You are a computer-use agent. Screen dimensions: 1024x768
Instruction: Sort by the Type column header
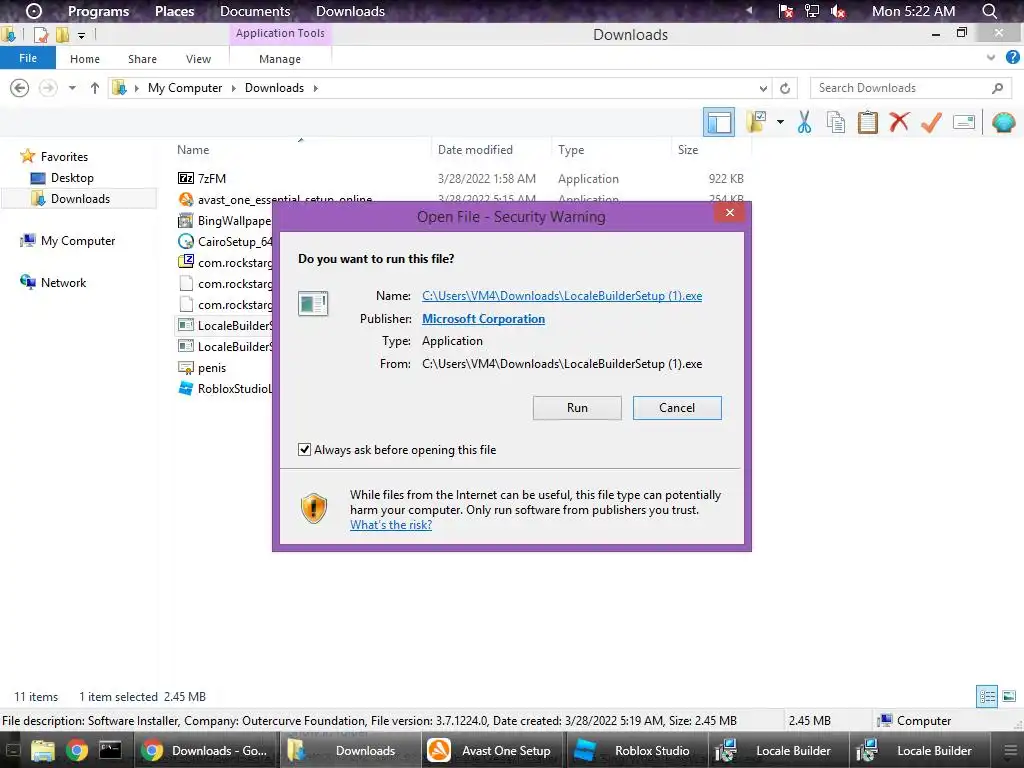coord(571,150)
